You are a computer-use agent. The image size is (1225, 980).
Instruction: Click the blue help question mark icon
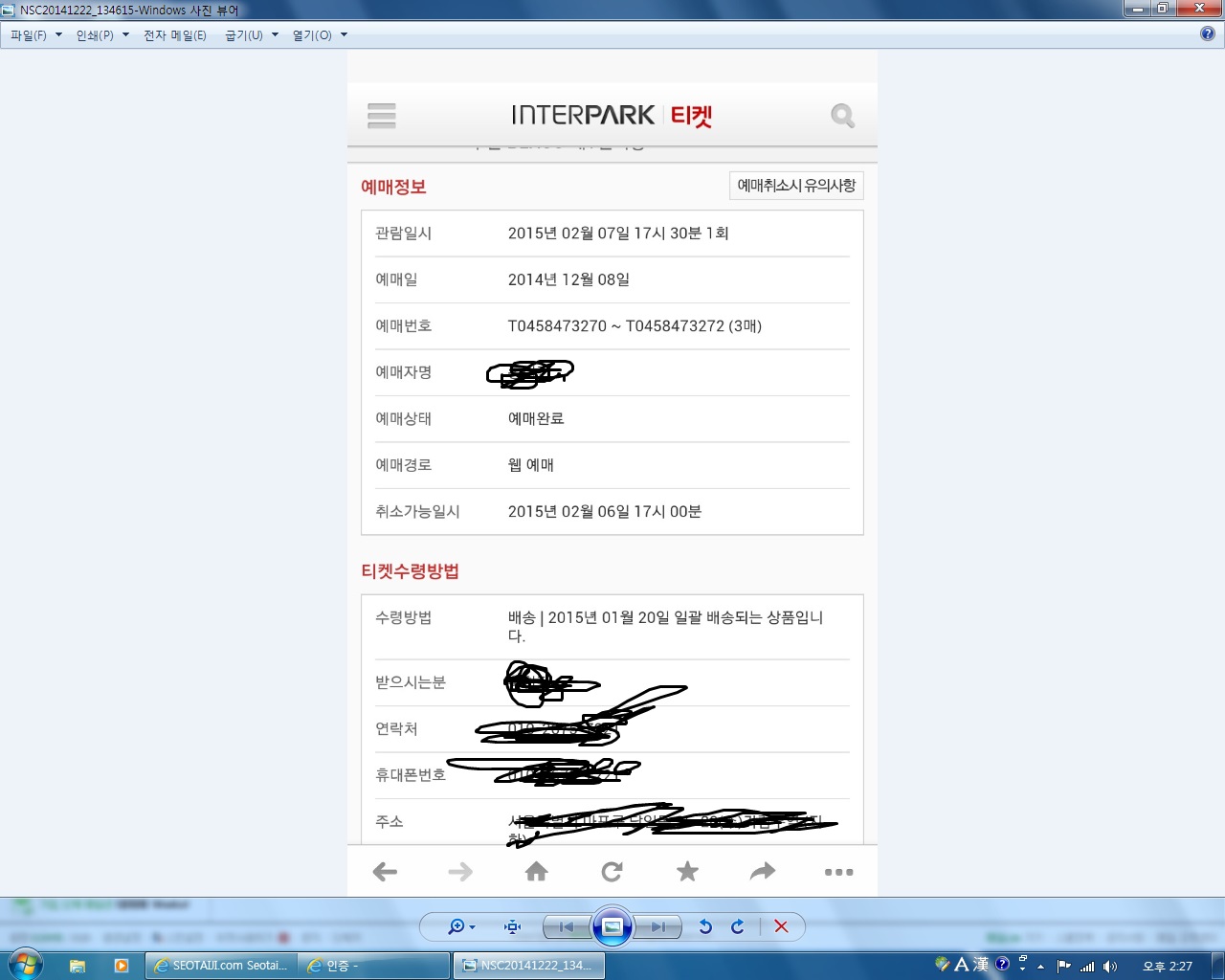click(x=1208, y=33)
